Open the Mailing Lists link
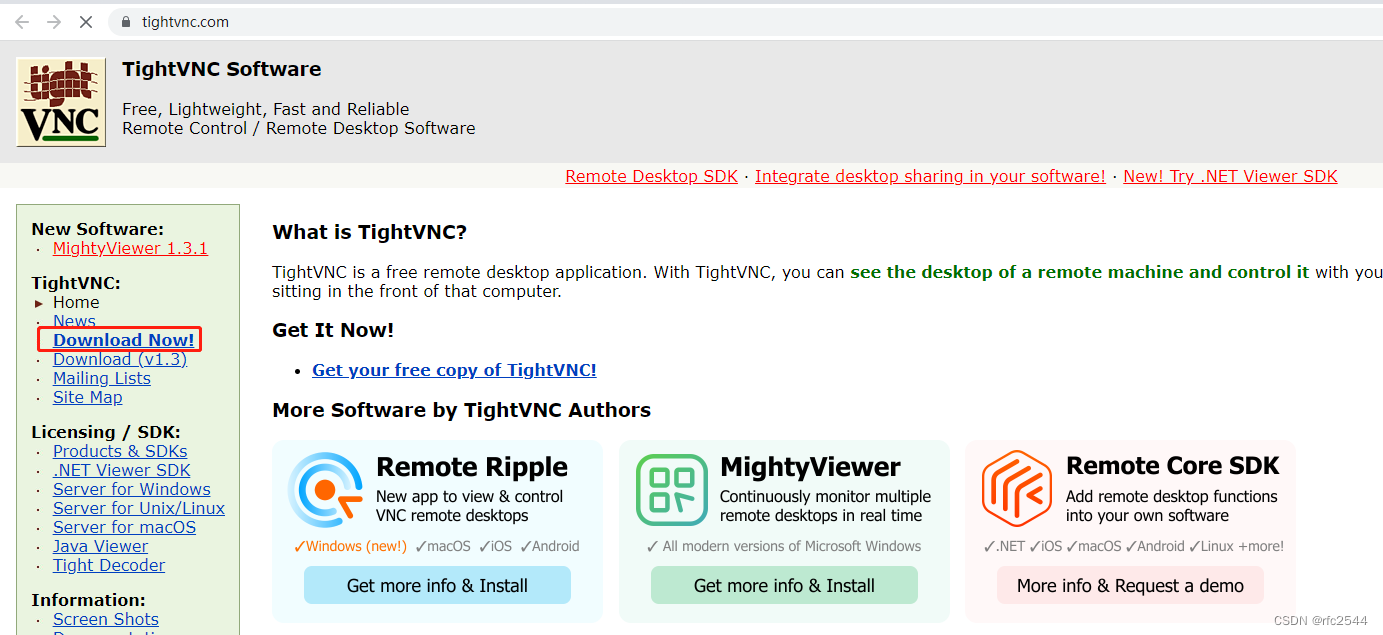 pos(102,378)
